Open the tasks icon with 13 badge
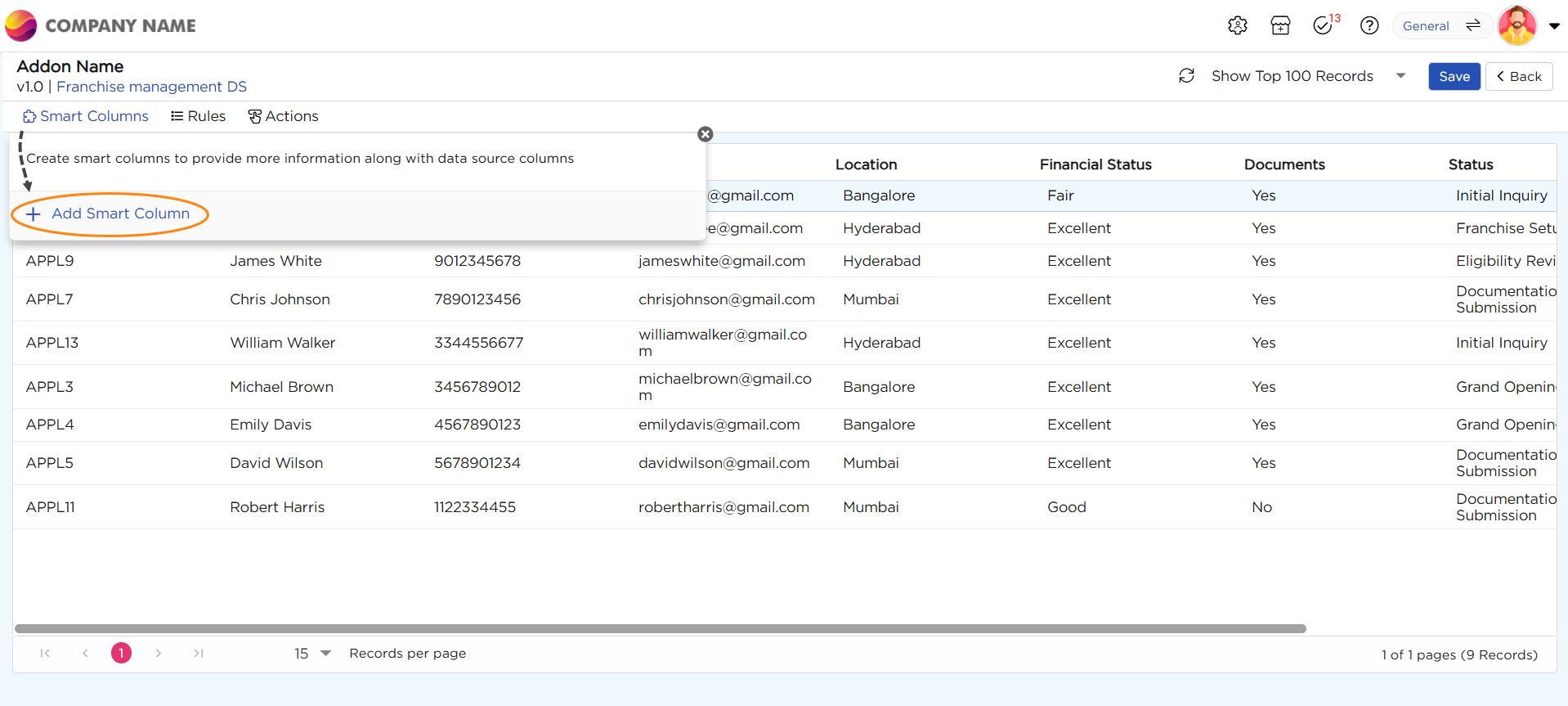 coord(1324,25)
